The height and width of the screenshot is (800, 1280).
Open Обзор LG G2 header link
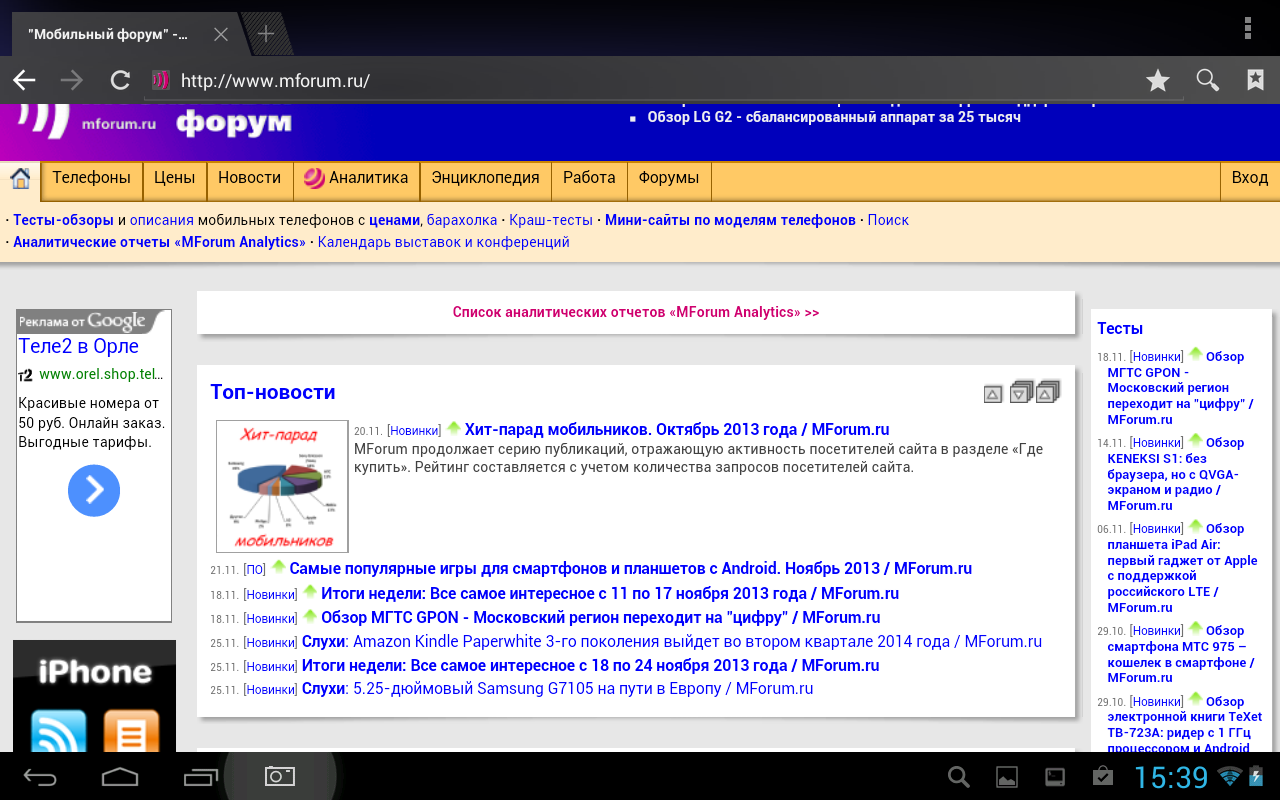pyautogui.click(x=834, y=118)
